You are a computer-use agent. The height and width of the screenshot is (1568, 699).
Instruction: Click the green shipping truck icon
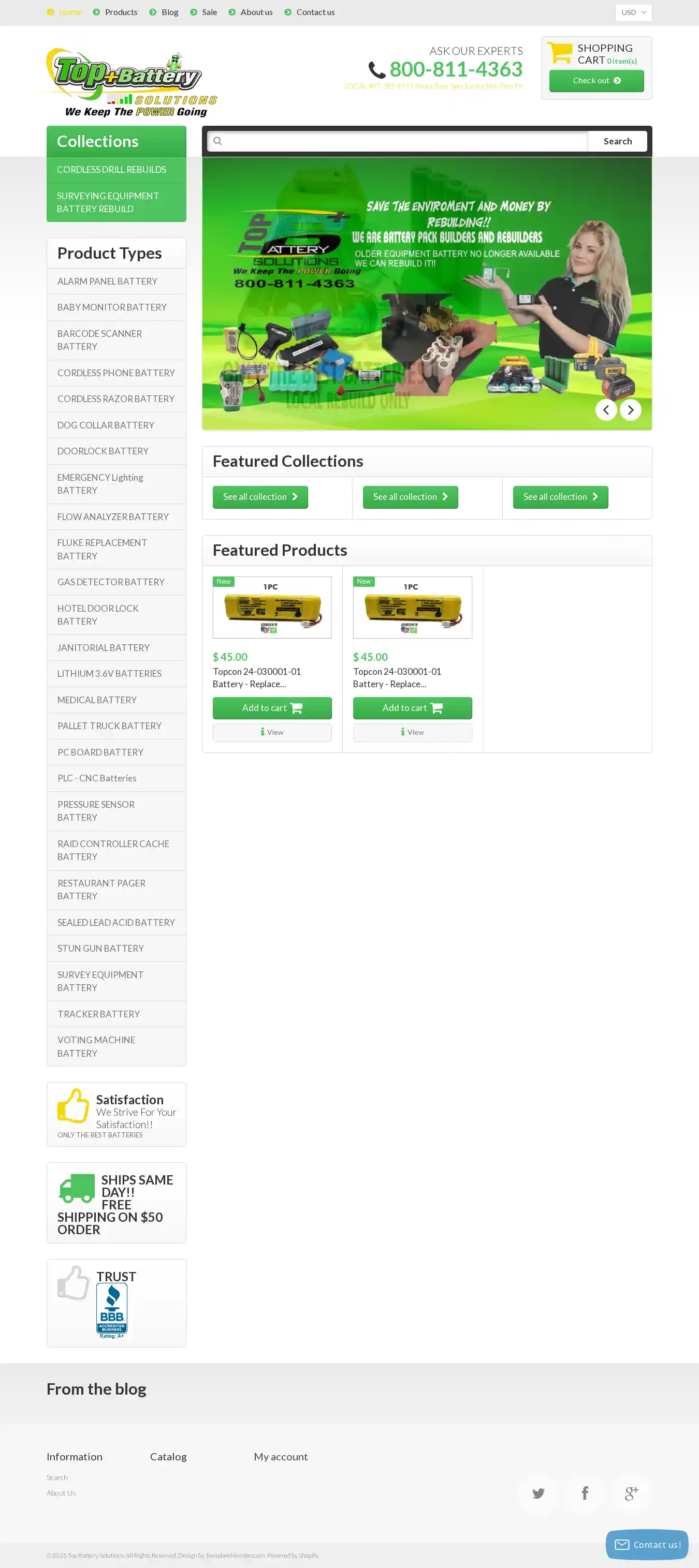77,1188
